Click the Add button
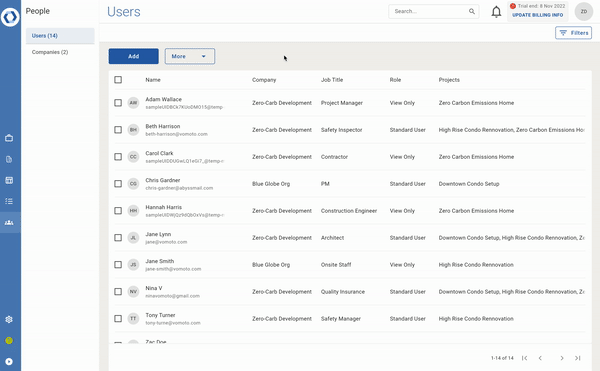Screen dimensions: 600x371 point(134,56)
